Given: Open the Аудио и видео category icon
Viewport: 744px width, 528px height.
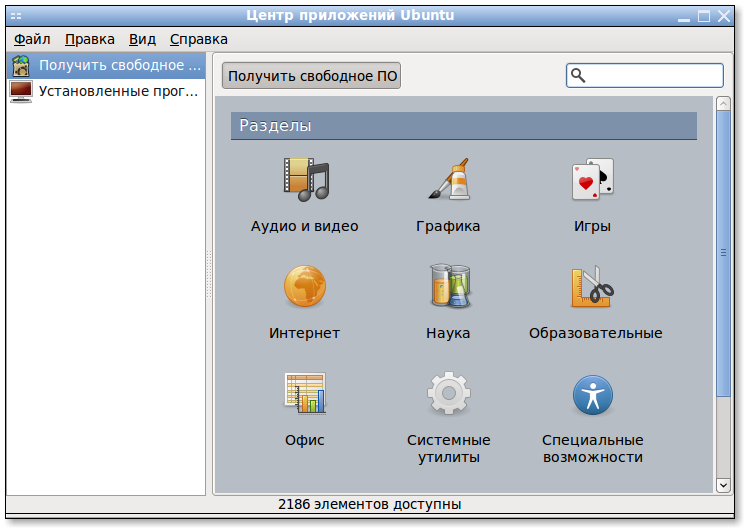Looking at the screenshot, I should point(306,180).
